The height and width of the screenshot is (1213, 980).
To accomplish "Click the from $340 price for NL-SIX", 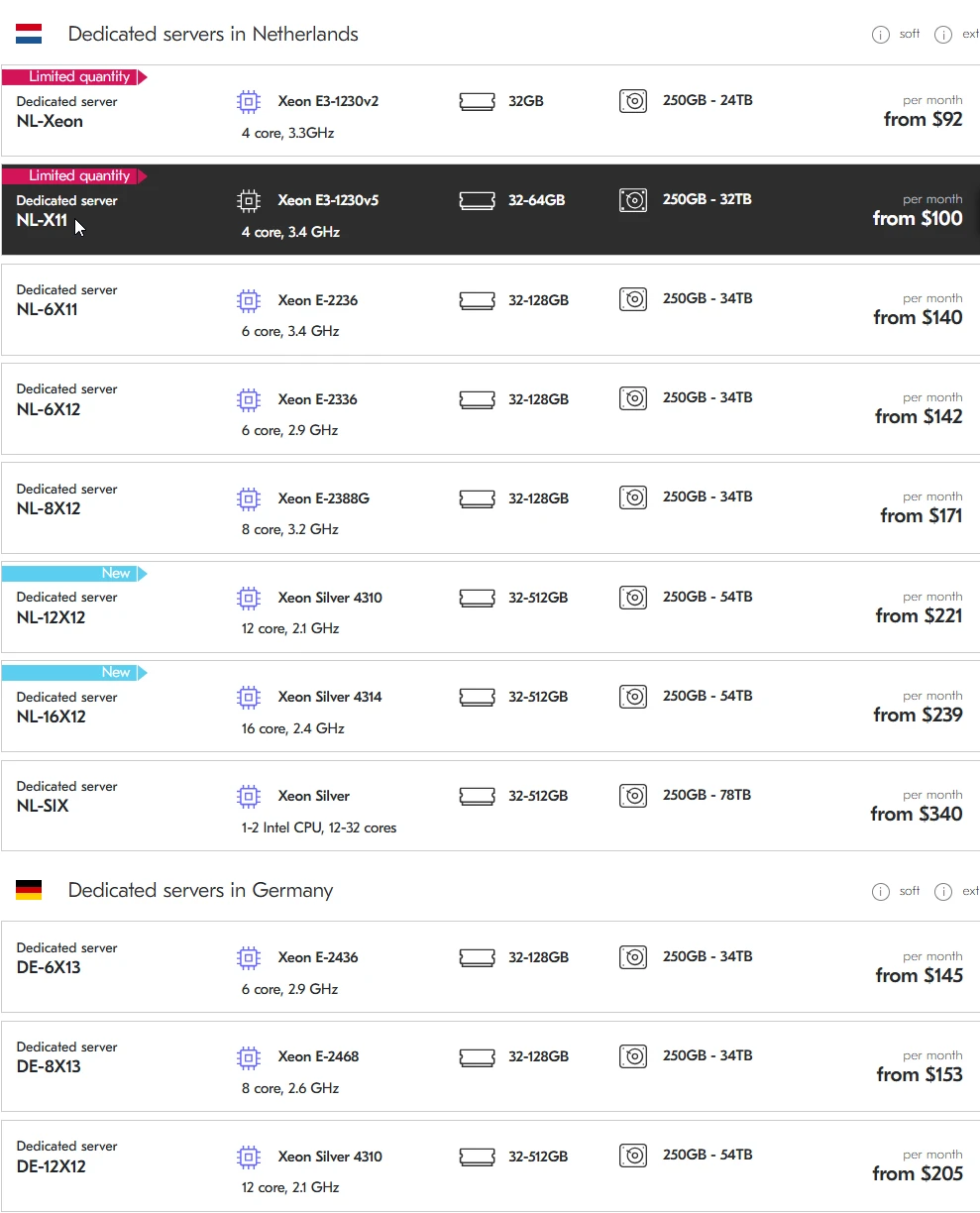I will tap(917, 814).
